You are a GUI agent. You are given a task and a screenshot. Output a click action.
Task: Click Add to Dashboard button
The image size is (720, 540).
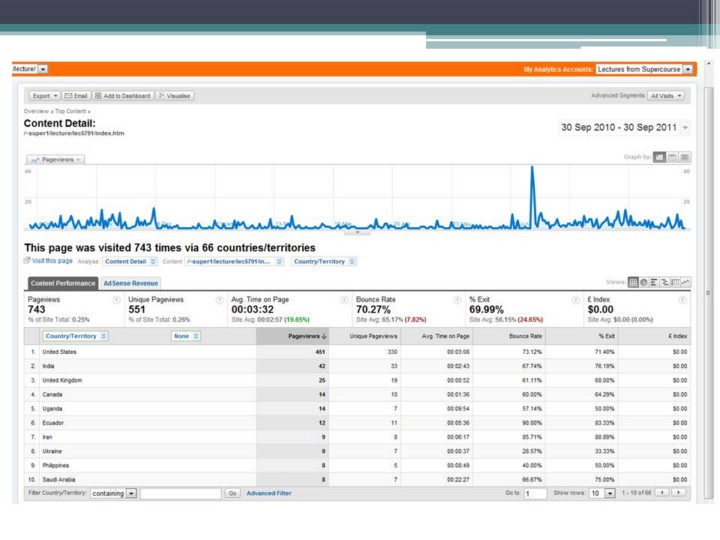tap(123, 95)
